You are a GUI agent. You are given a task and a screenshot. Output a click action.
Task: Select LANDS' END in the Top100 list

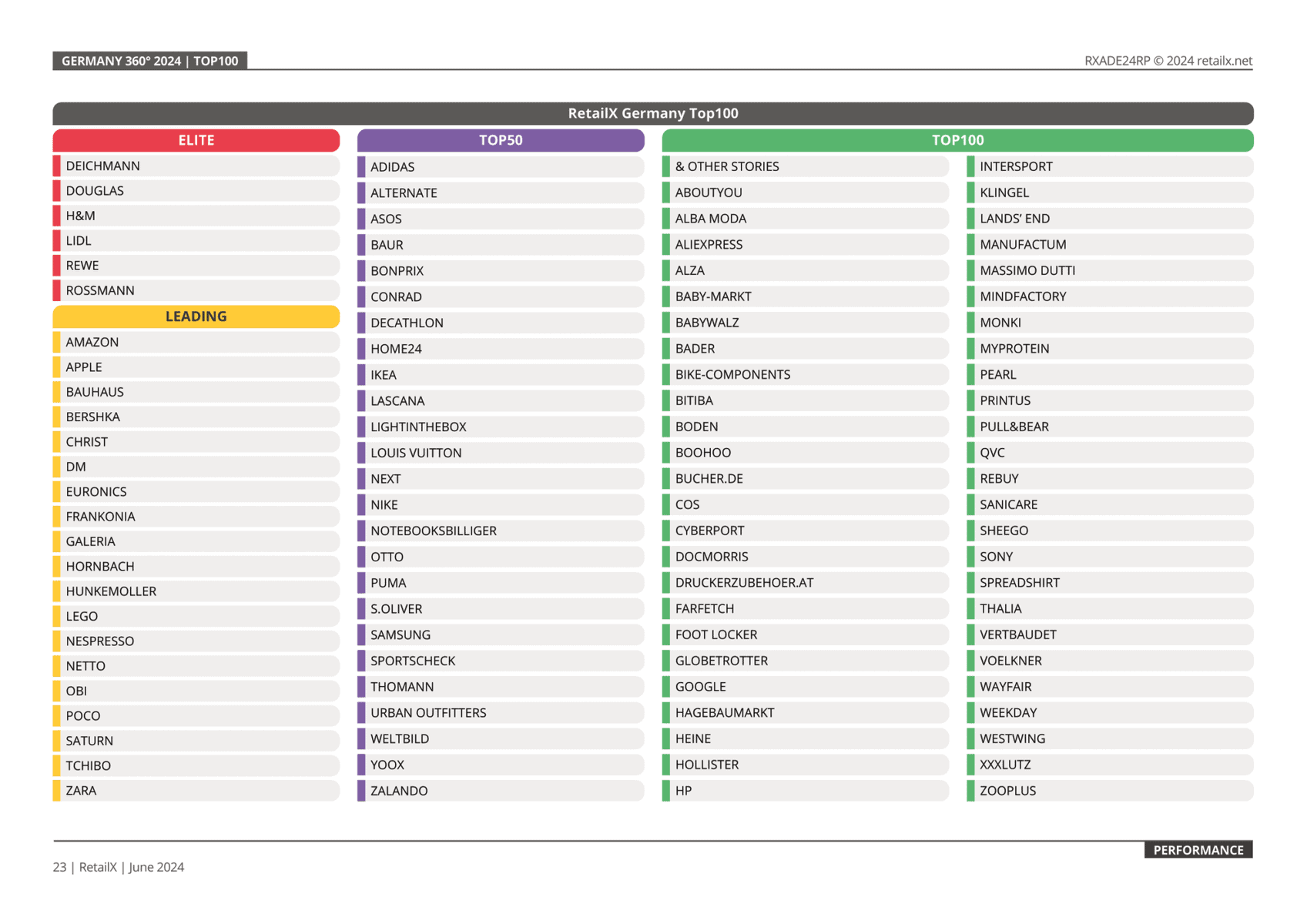(1110, 219)
